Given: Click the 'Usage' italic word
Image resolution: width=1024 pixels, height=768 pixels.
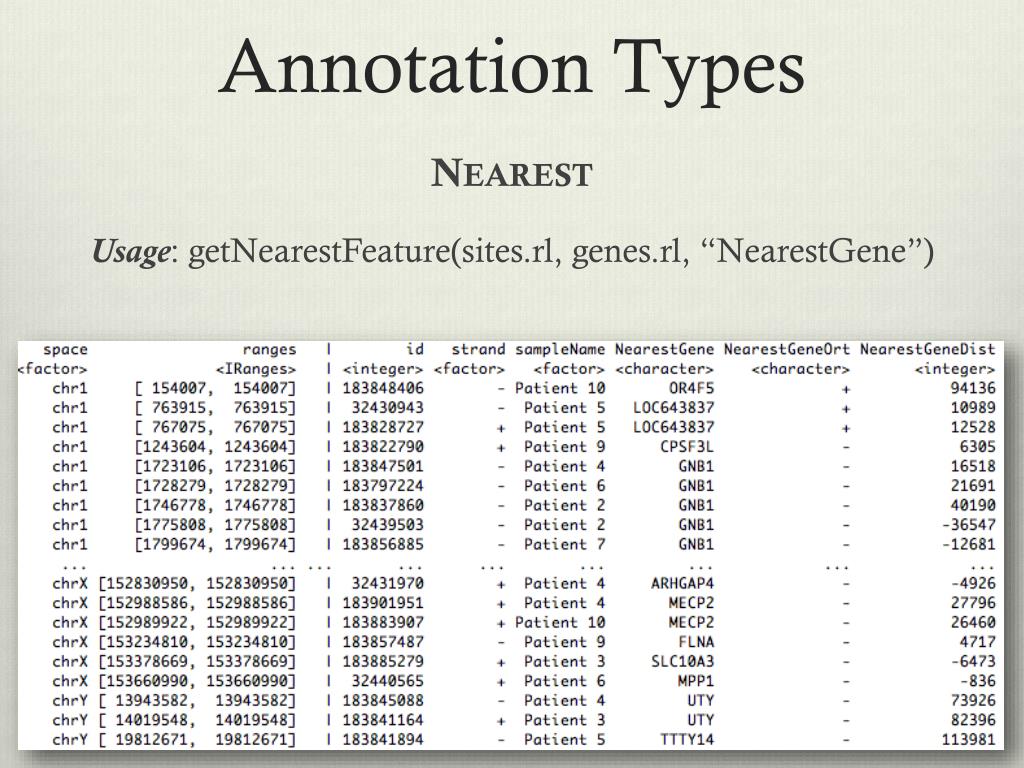Looking at the screenshot, I should tap(131, 252).
